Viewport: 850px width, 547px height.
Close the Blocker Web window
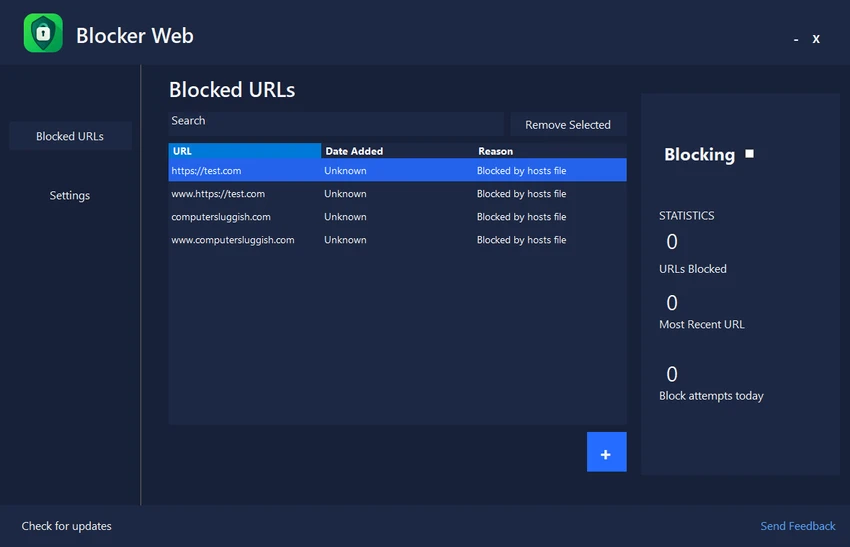(x=816, y=39)
